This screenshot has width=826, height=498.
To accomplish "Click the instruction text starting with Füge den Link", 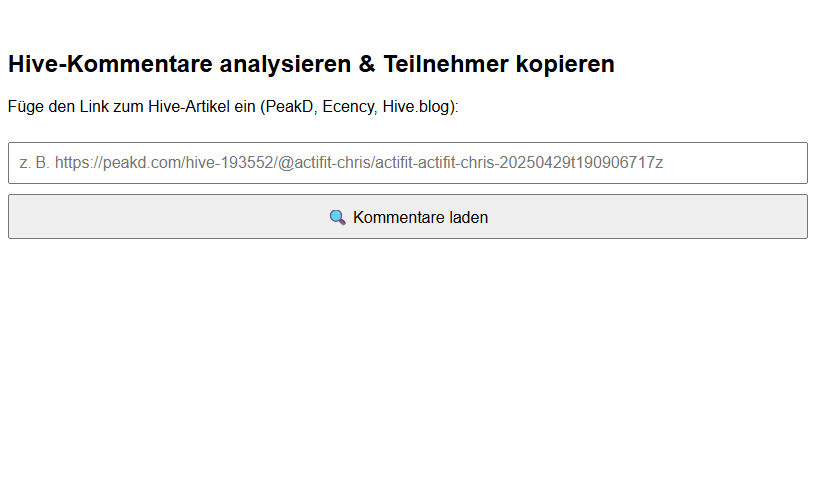I will click(x=233, y=106).
